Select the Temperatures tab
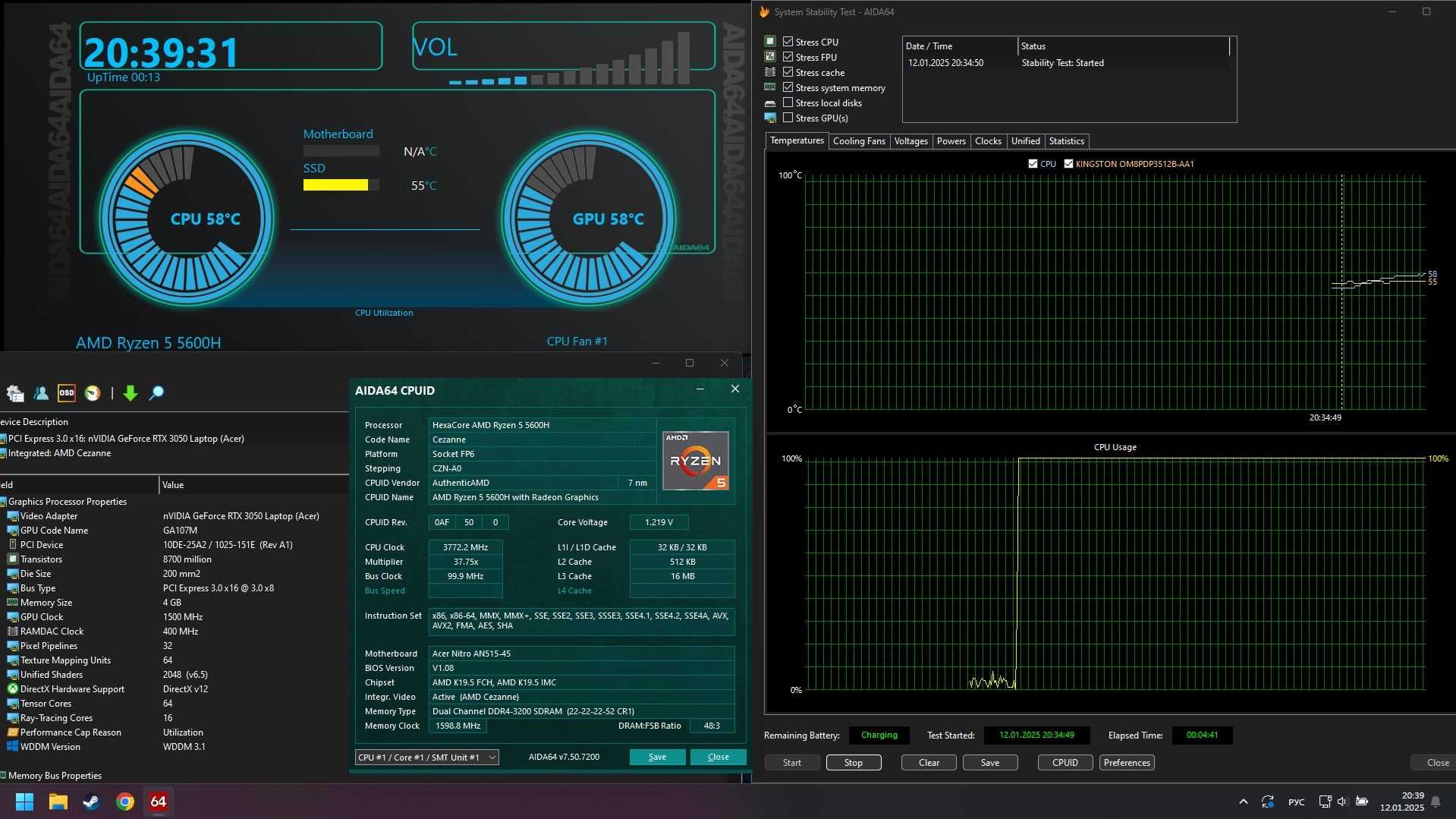 point(797,140)
